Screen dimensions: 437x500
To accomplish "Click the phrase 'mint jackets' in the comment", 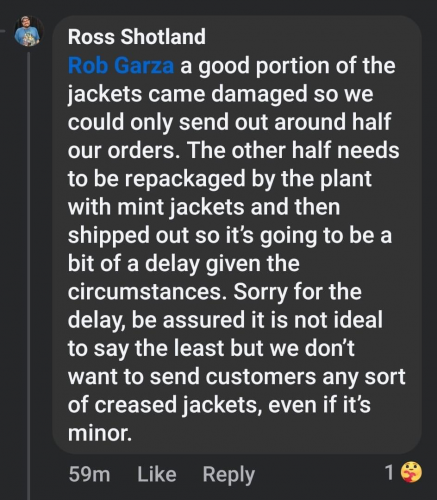I will point(183,207).
